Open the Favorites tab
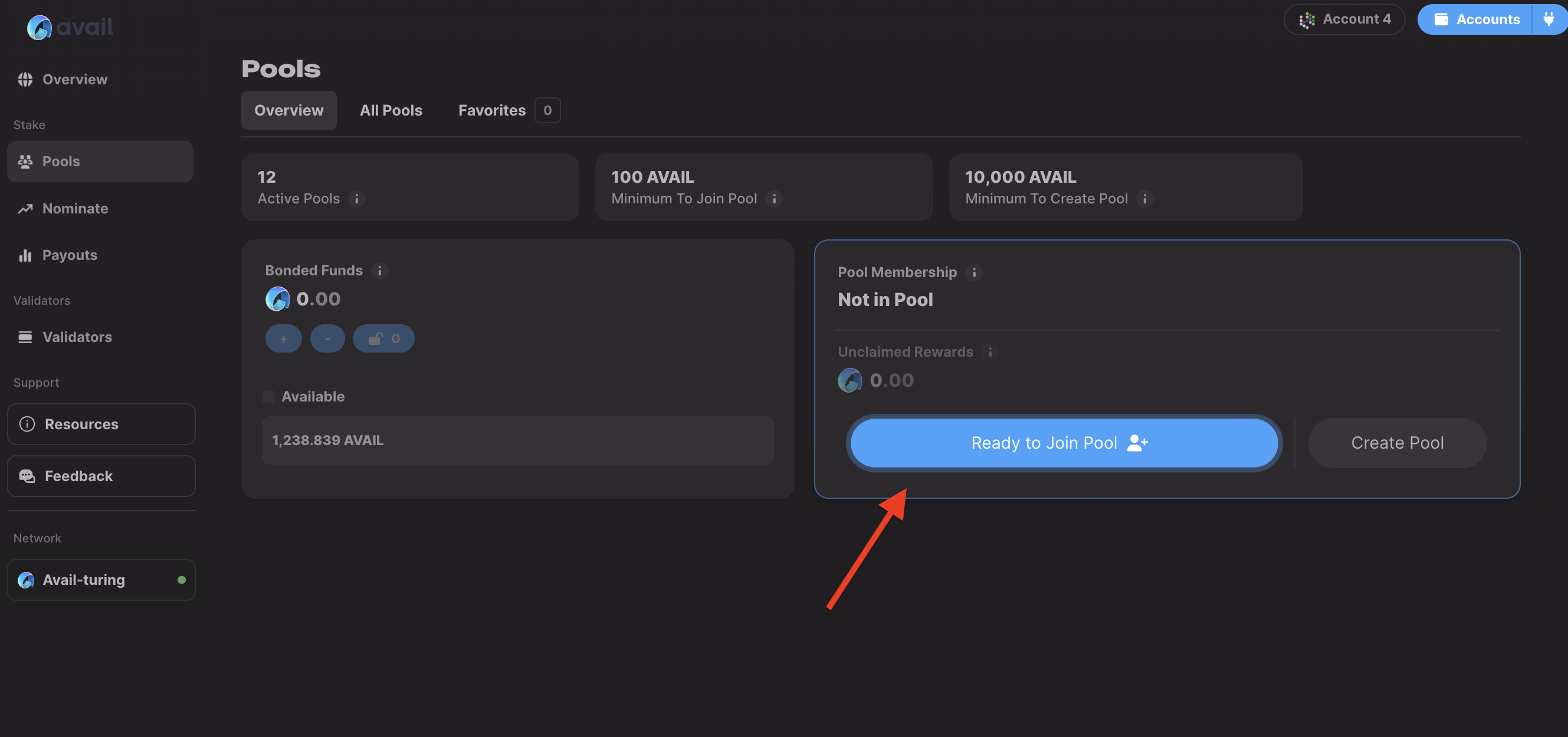Viewport: 1568px width, 737px height. (492, 110)
